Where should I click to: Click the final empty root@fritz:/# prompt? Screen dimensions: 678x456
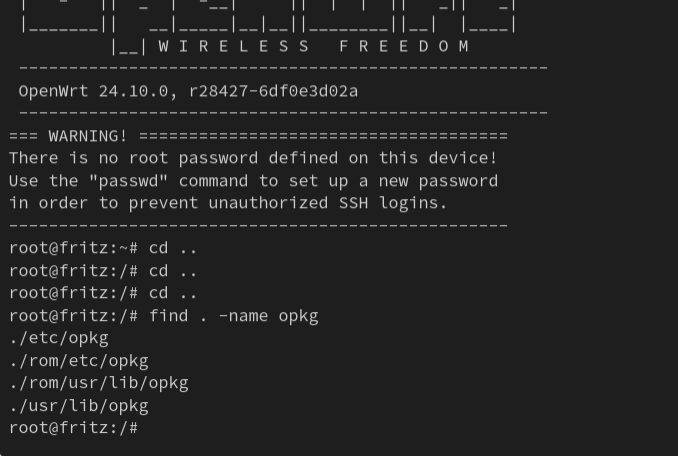tap(74, 428)
